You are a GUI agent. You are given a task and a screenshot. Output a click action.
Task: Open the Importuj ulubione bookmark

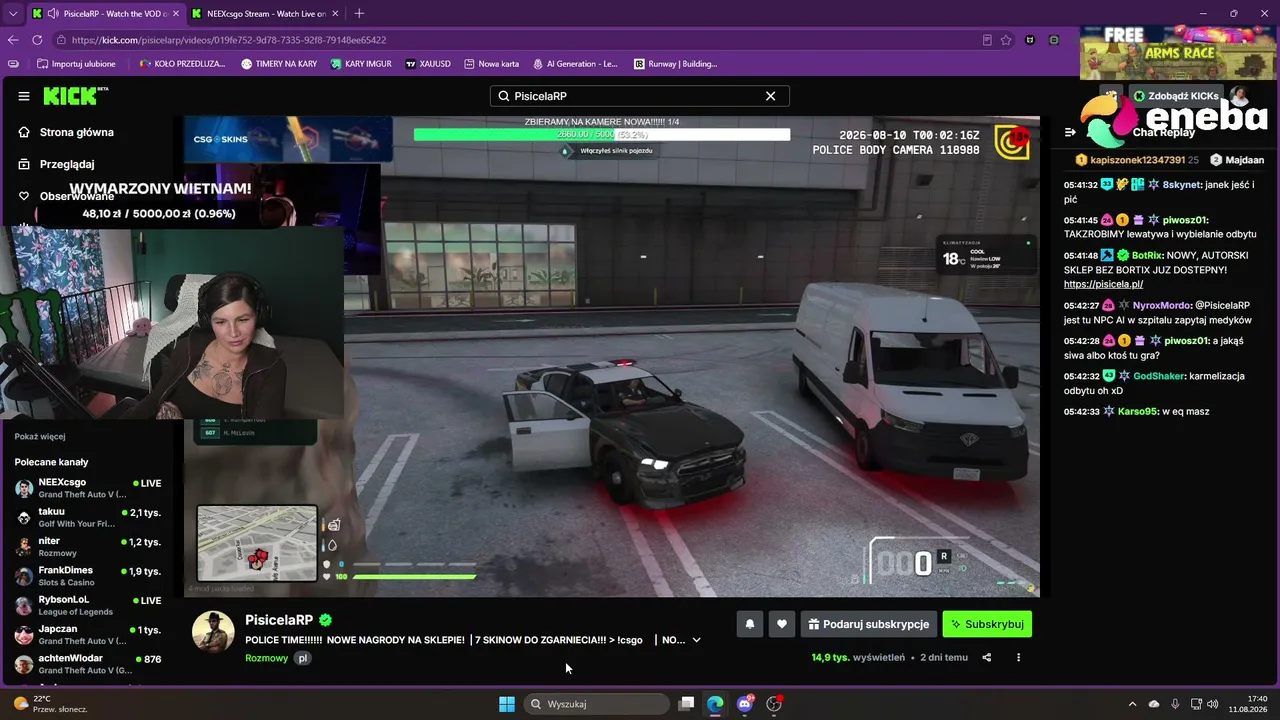76,64
